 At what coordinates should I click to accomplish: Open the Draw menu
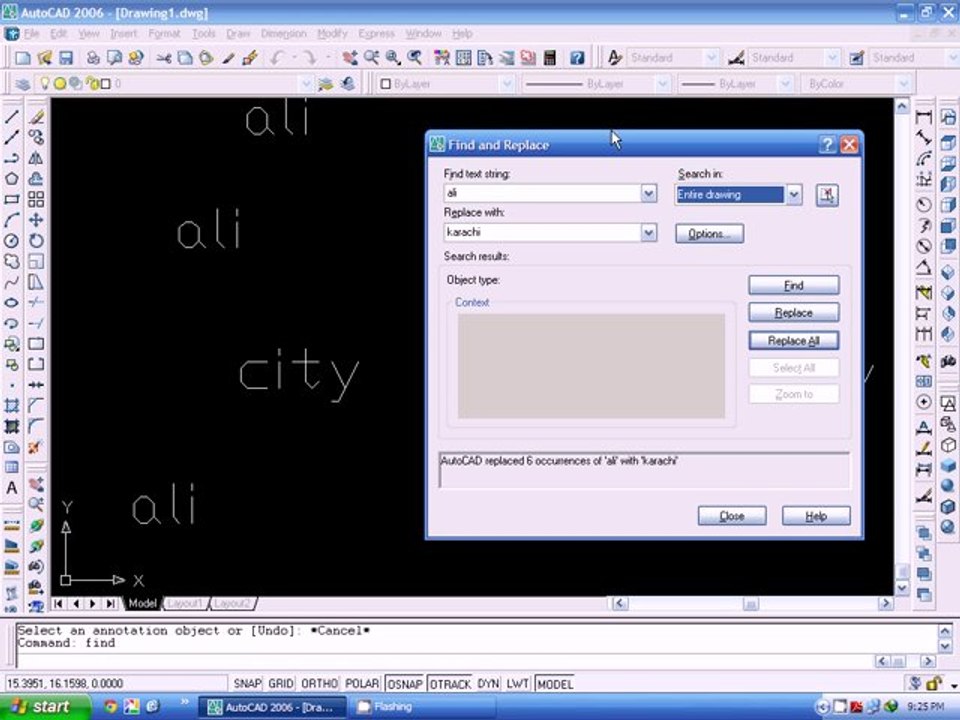point(238,33)
